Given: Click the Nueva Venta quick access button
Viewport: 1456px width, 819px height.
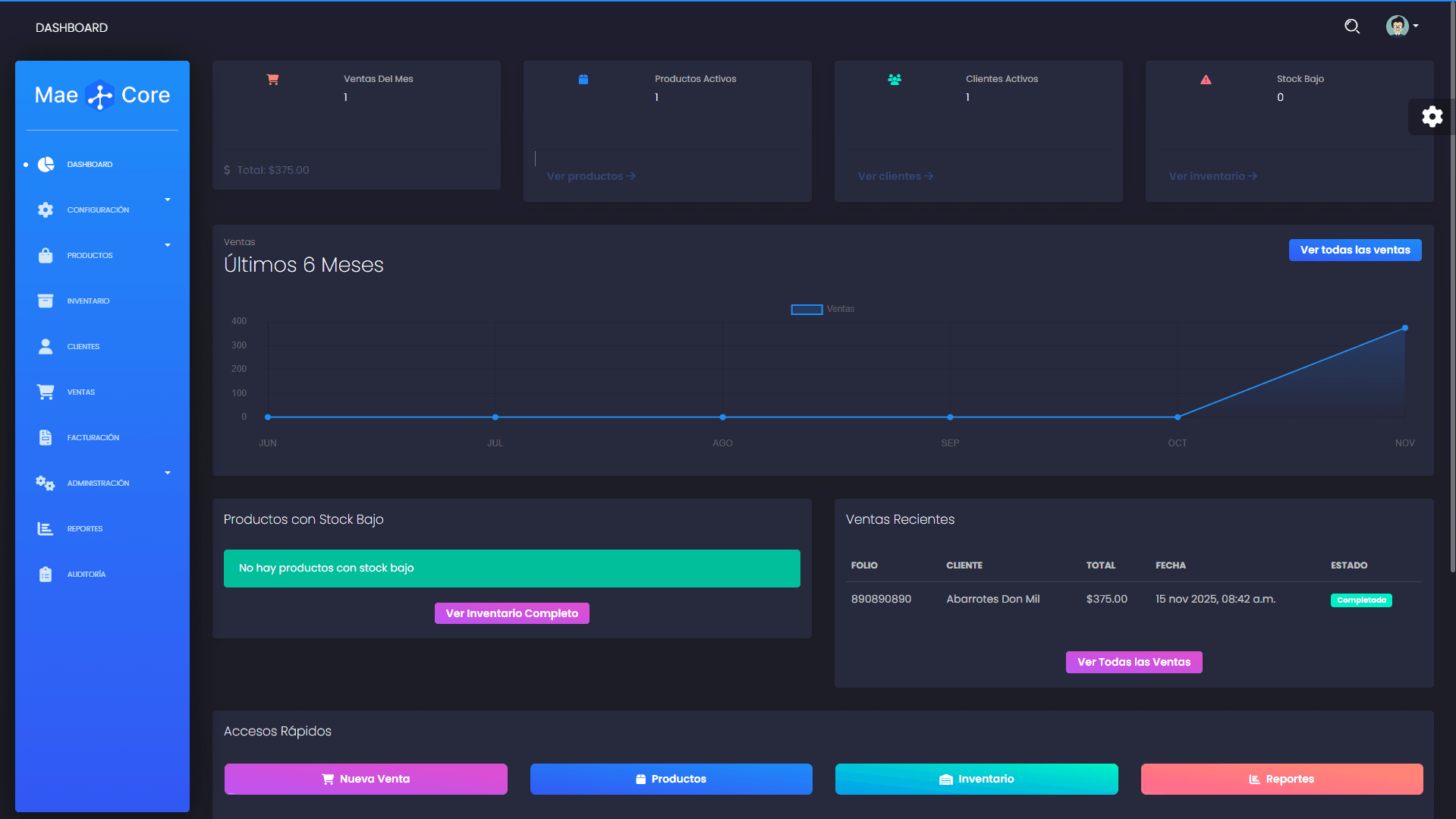Looking at the screenshot, I should (x=366, y=779).
